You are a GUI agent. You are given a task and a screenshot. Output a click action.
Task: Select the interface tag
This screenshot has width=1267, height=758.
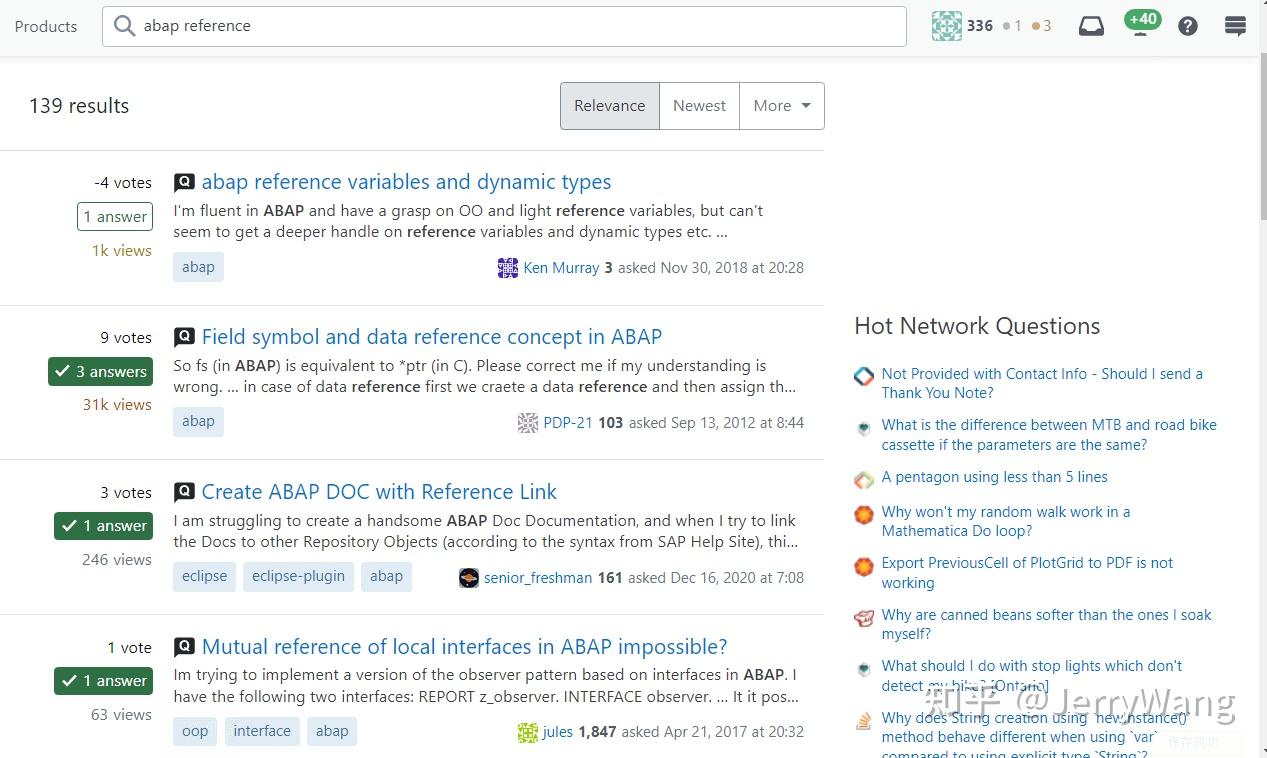262,731
